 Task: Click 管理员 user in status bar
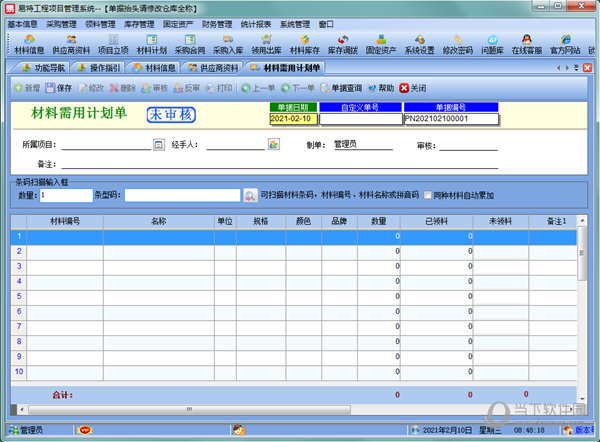pyautogui.click(x=27, y=430)
